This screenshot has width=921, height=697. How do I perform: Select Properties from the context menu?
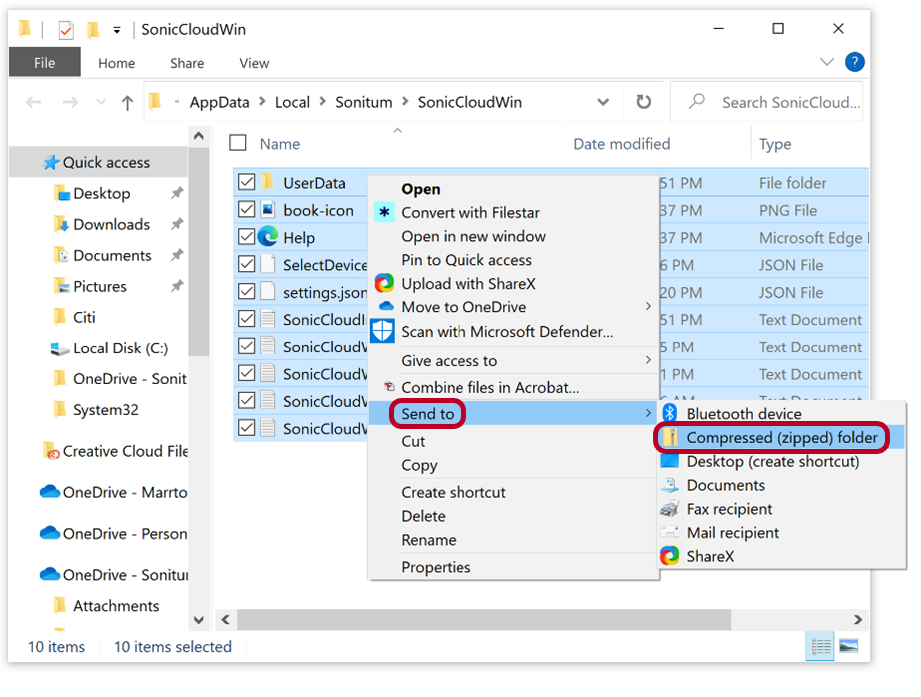pyautogui.click(x=436, y=567)
